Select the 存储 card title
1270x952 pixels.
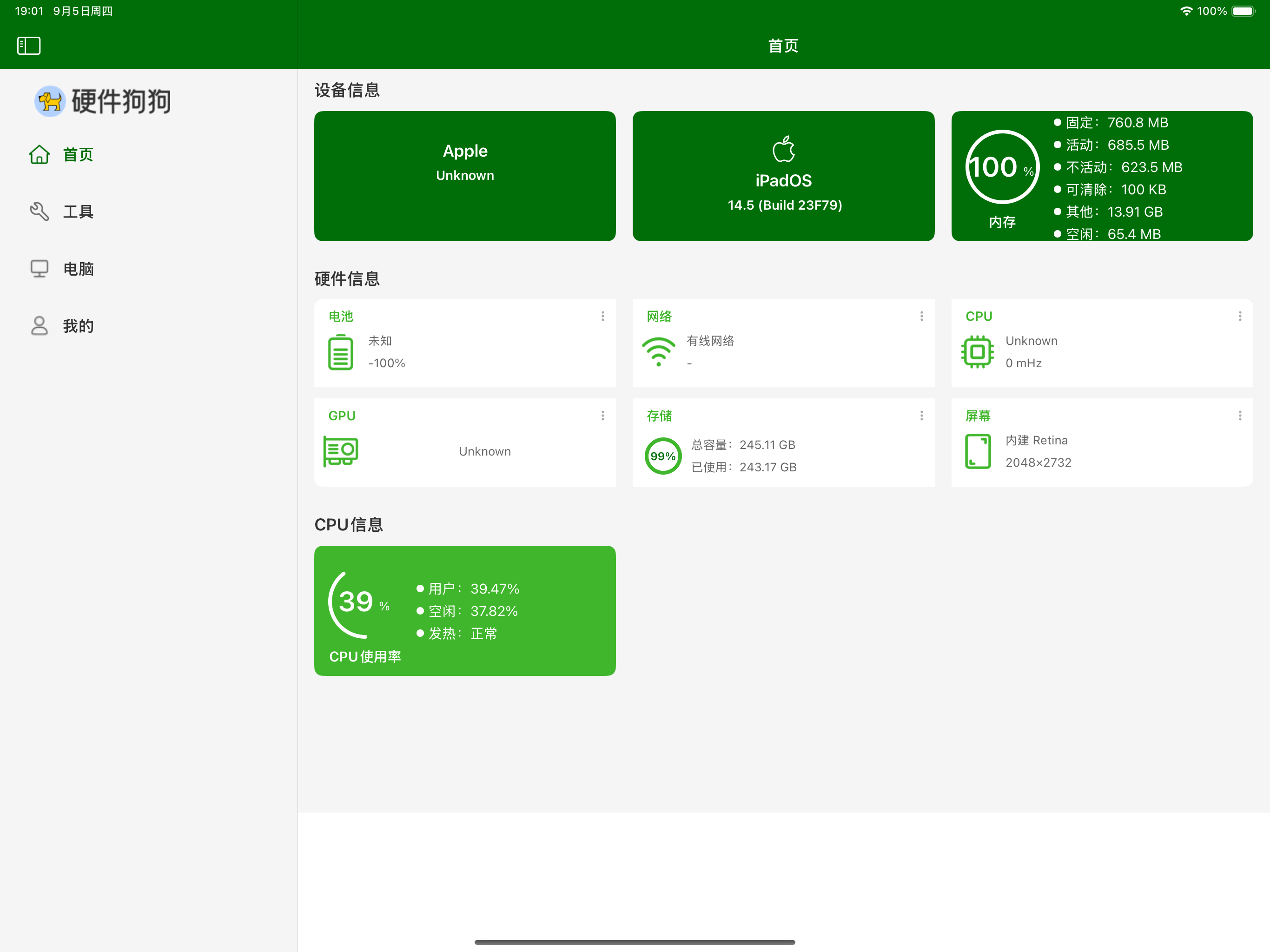(x=659, y=416)
